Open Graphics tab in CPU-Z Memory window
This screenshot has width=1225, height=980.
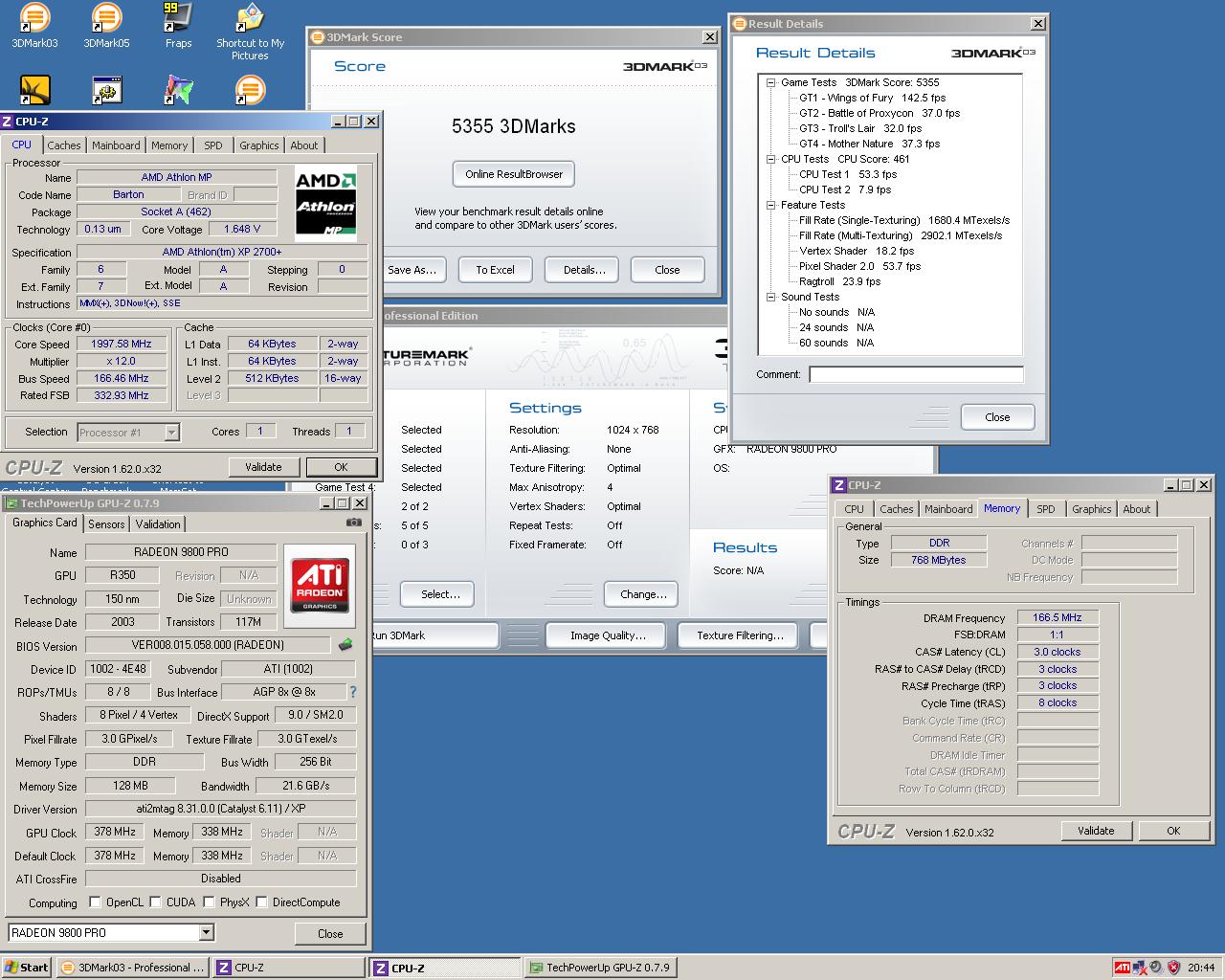coord(1091,509)
